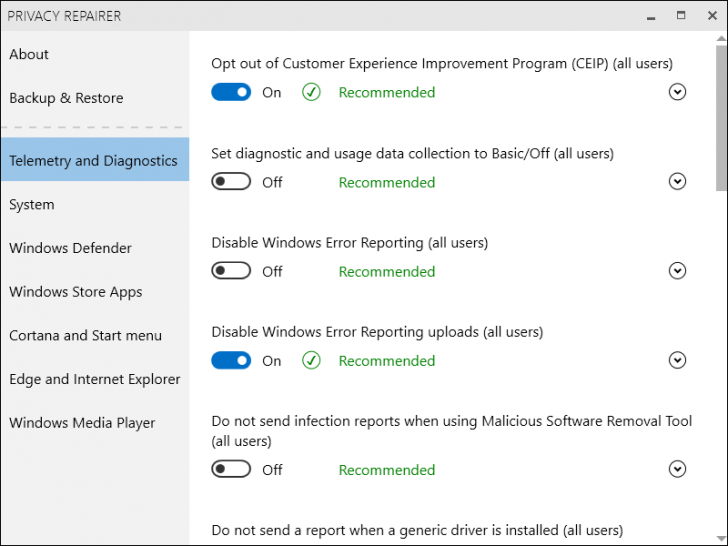Expand details for diagnostic data collection setting
The image size is (728, 546).
[677, 182]
